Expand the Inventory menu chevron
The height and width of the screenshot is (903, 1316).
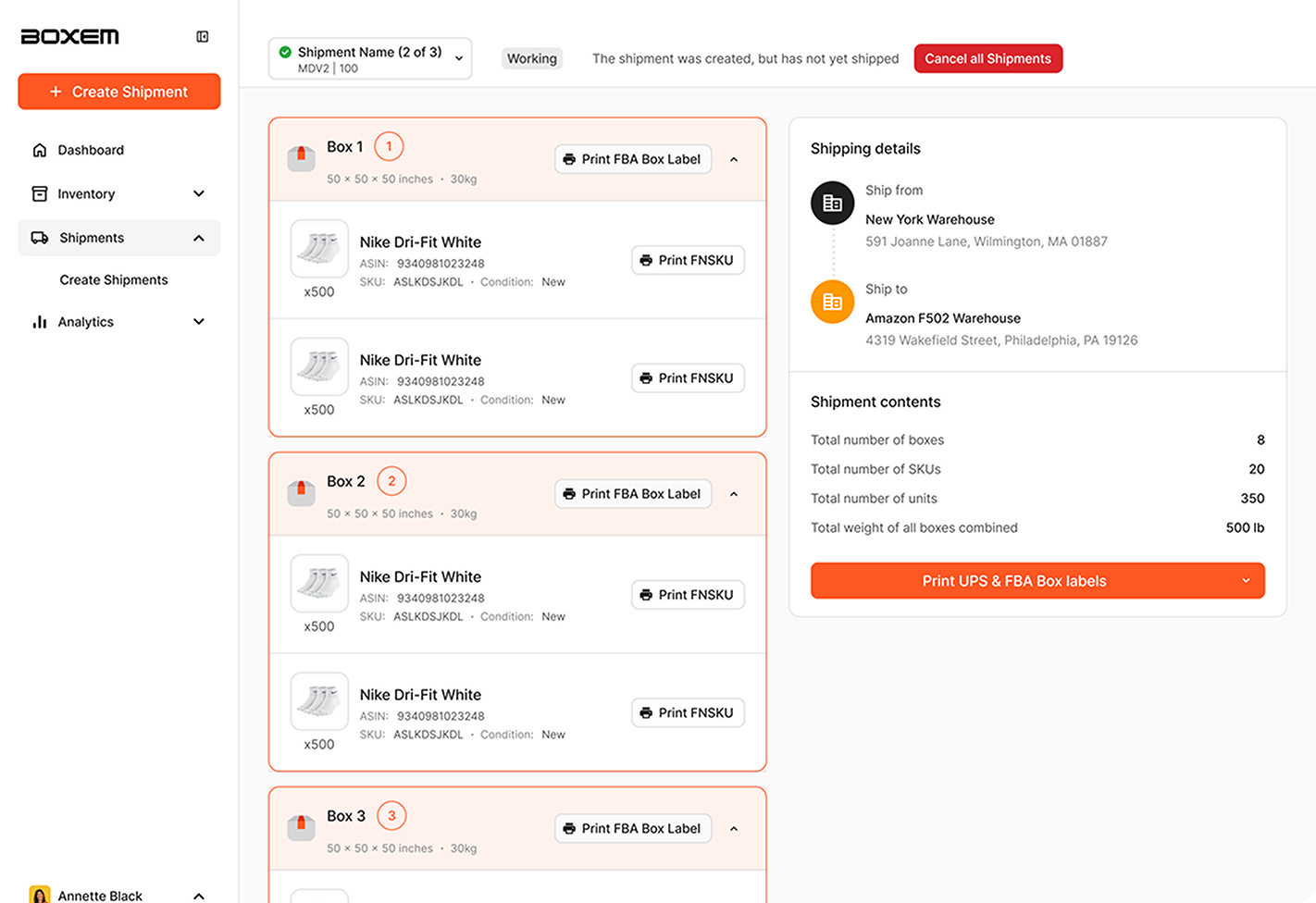click(199, 193)
